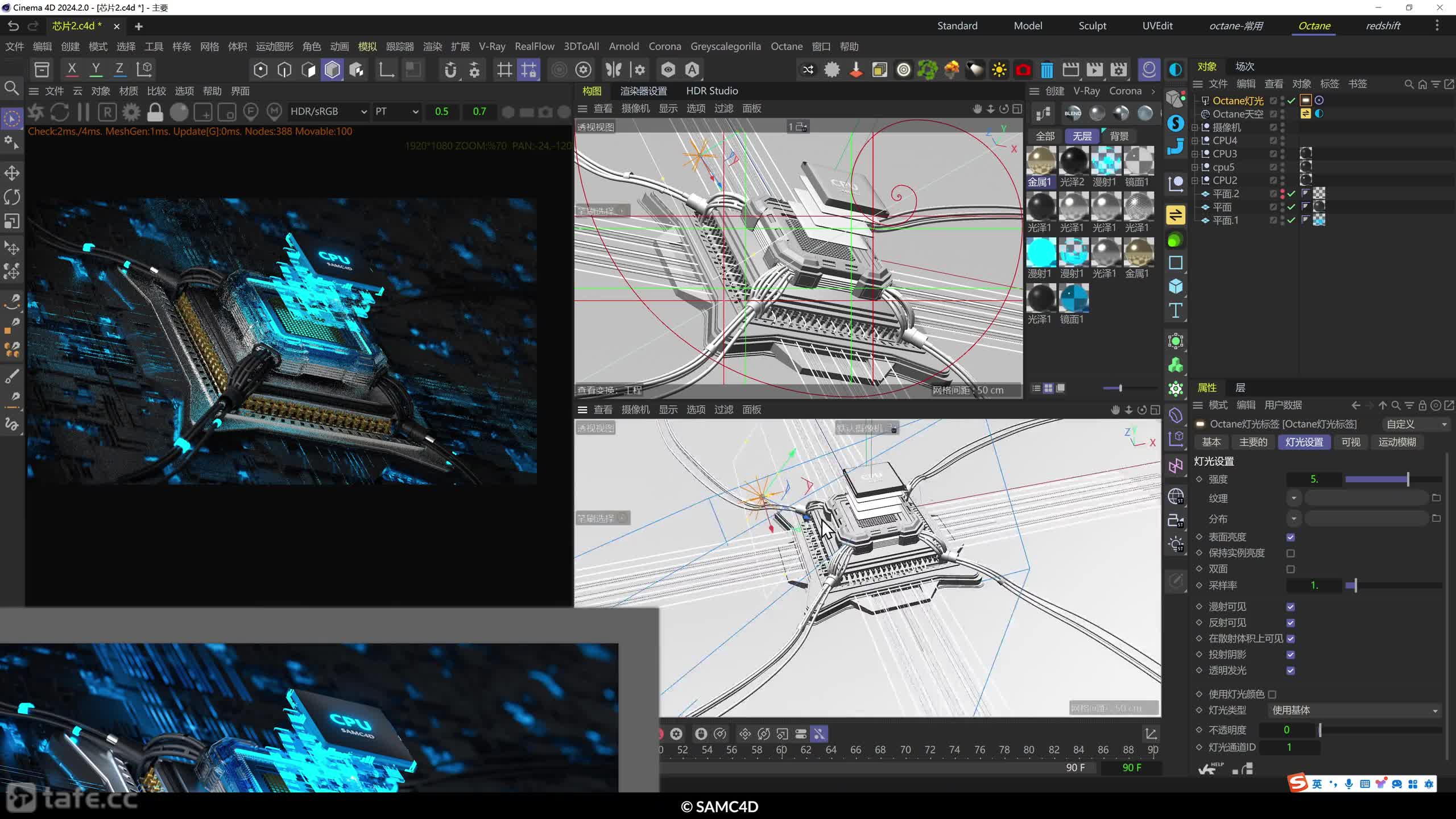Open Octane settings gear in live viewer
Image resolution: width=1456 pixels, height=819 pixels.
pos(131,112)
